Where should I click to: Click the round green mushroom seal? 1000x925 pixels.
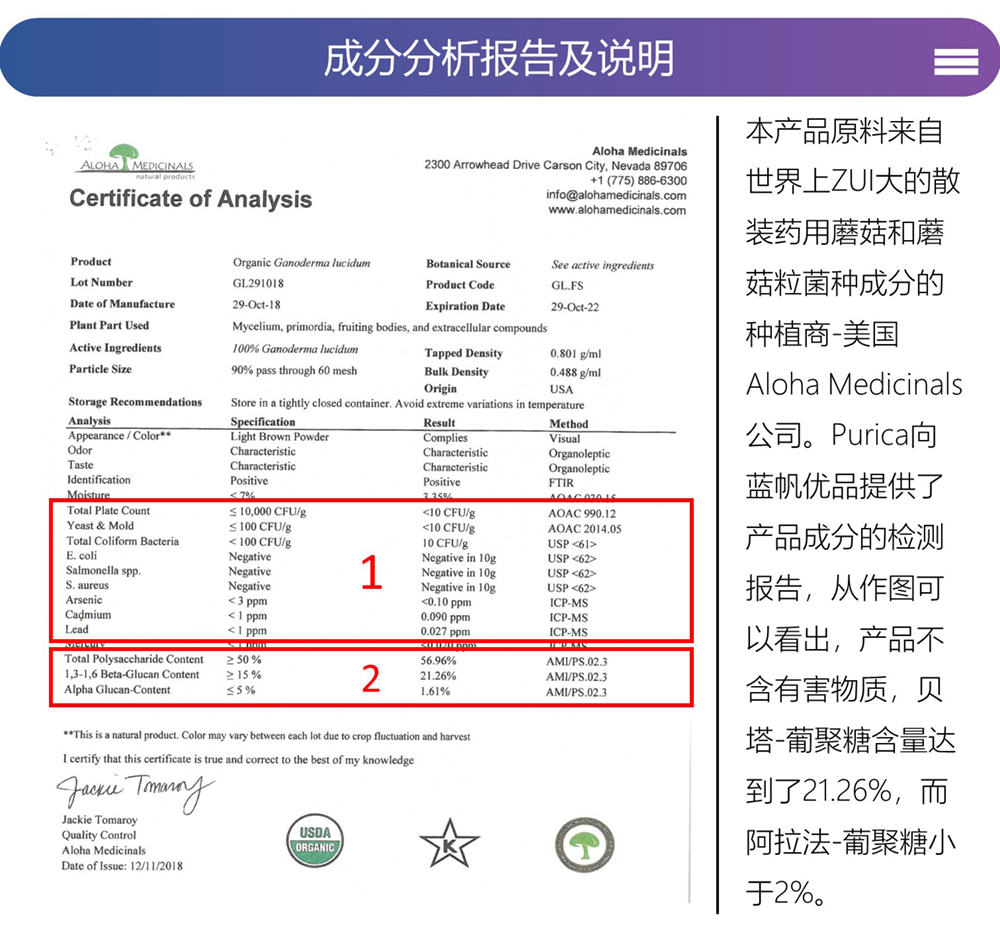(x=584, y=845)
